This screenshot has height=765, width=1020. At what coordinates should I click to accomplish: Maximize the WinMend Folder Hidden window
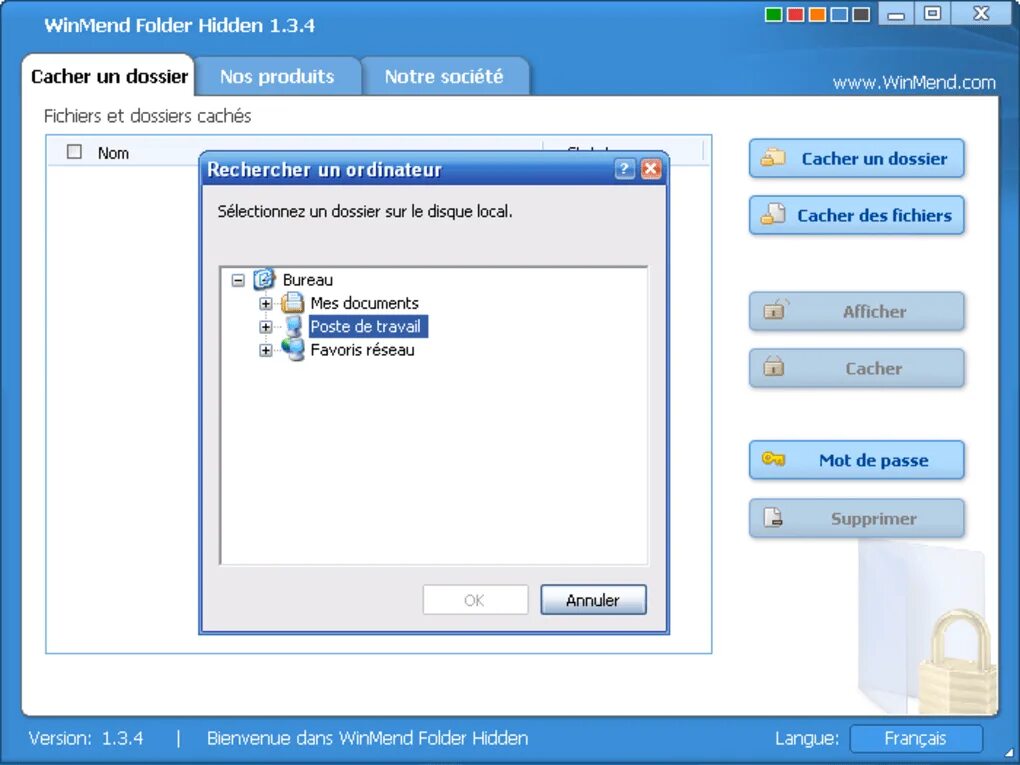[x=932, y=14]
